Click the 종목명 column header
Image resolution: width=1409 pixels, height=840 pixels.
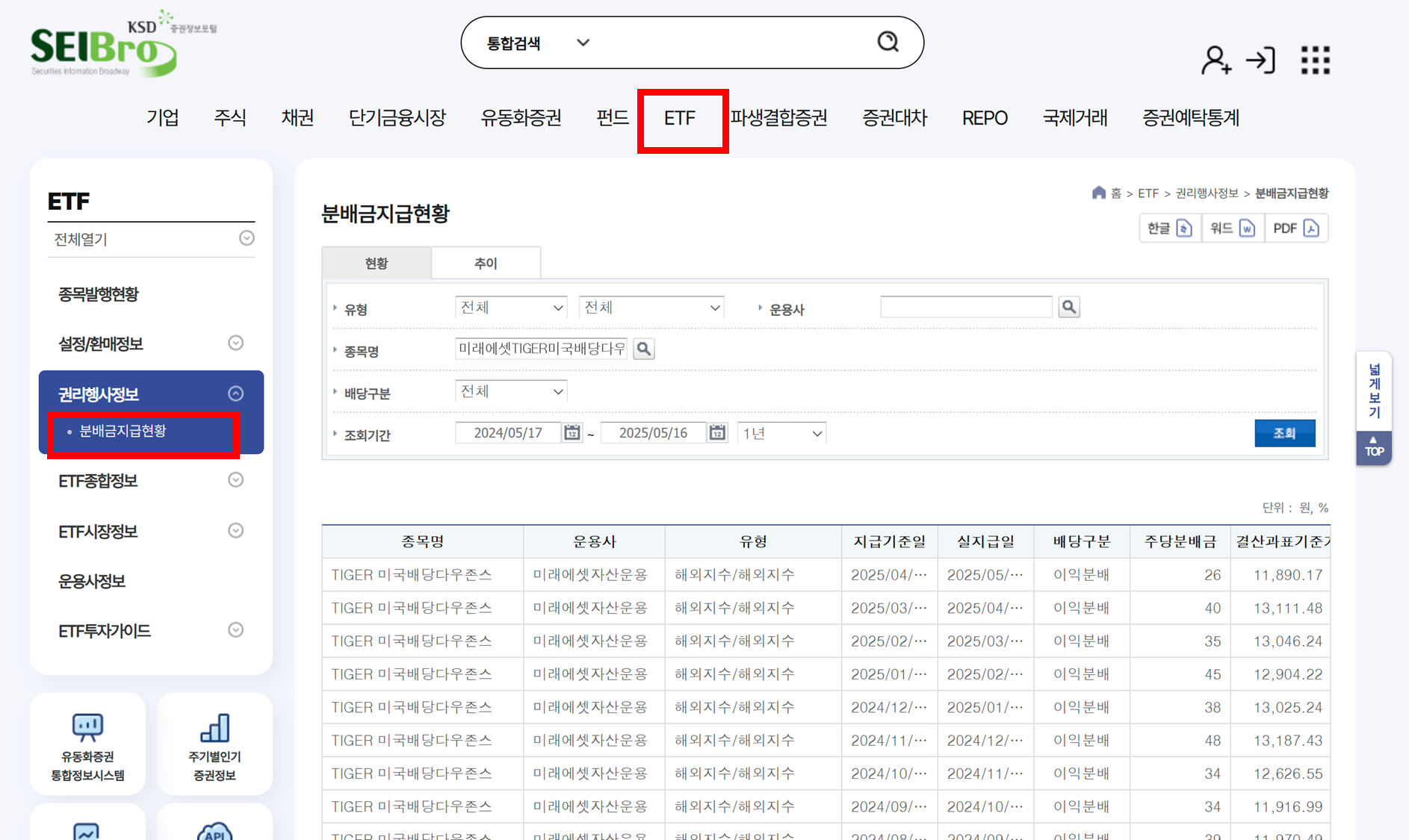[423, 541]
